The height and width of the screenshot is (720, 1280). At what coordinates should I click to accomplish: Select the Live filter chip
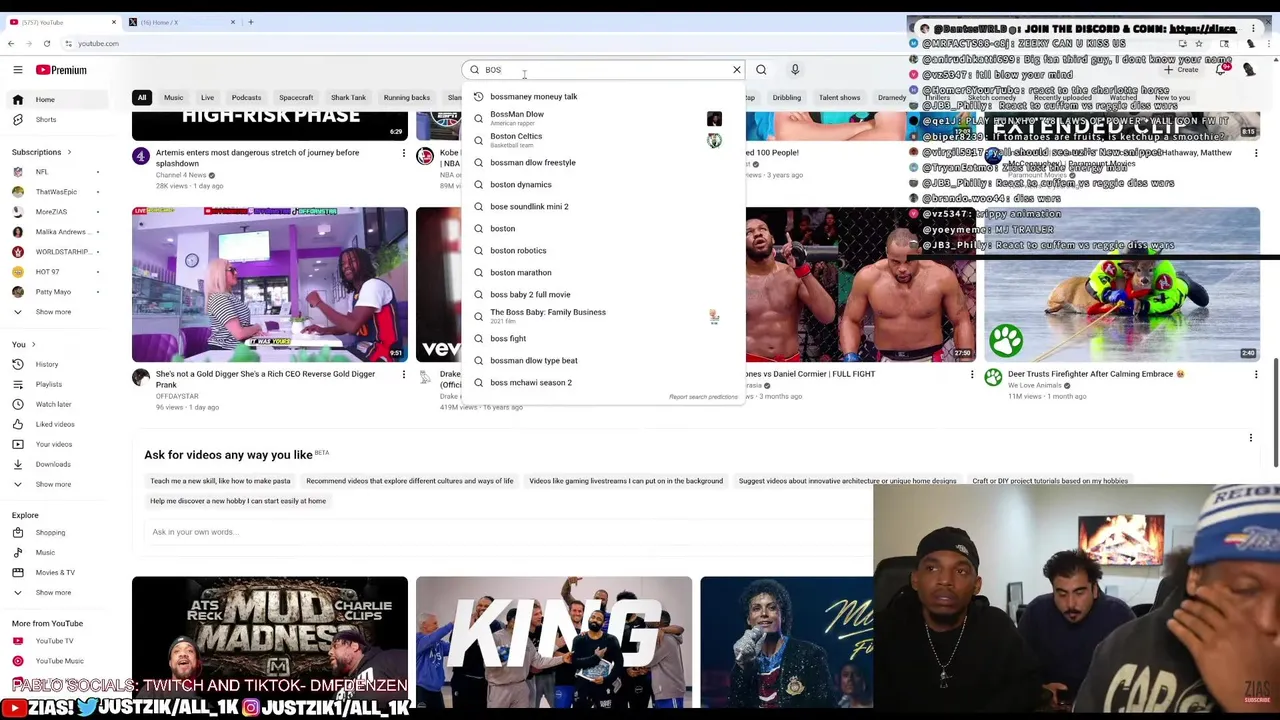coord(207,98)
